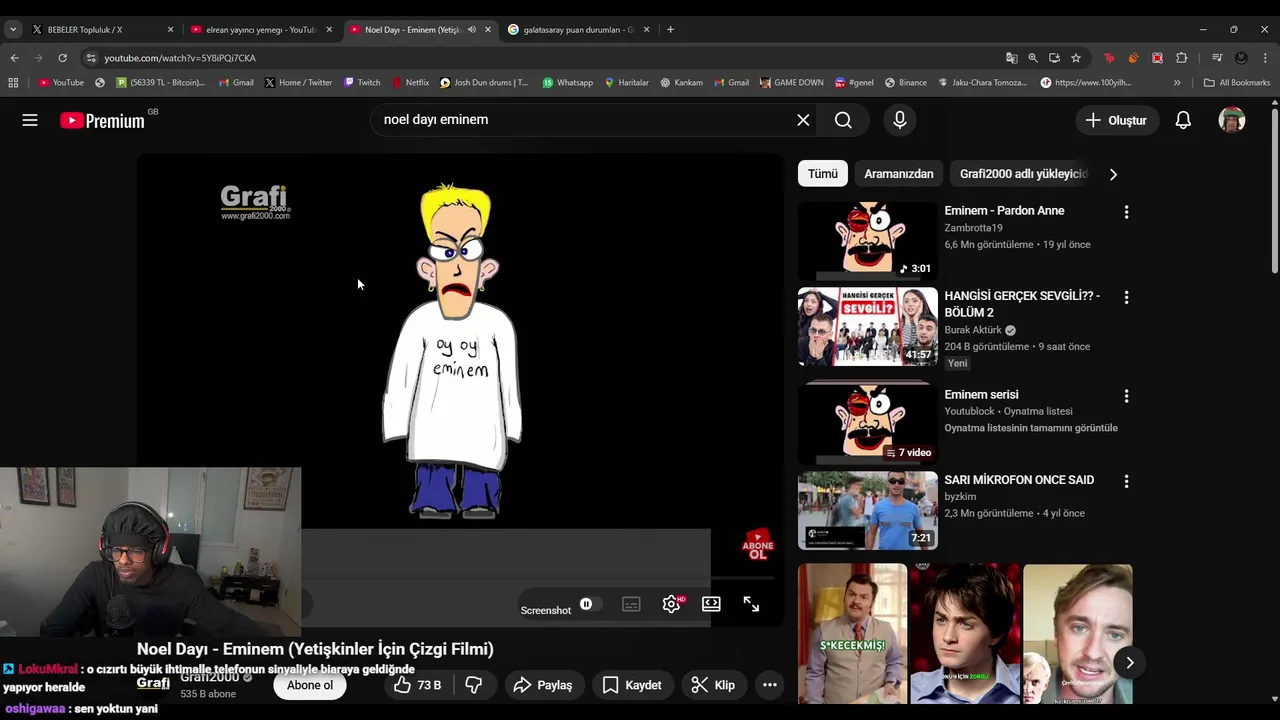Run search with magnifying glass button

pos(843,120)
